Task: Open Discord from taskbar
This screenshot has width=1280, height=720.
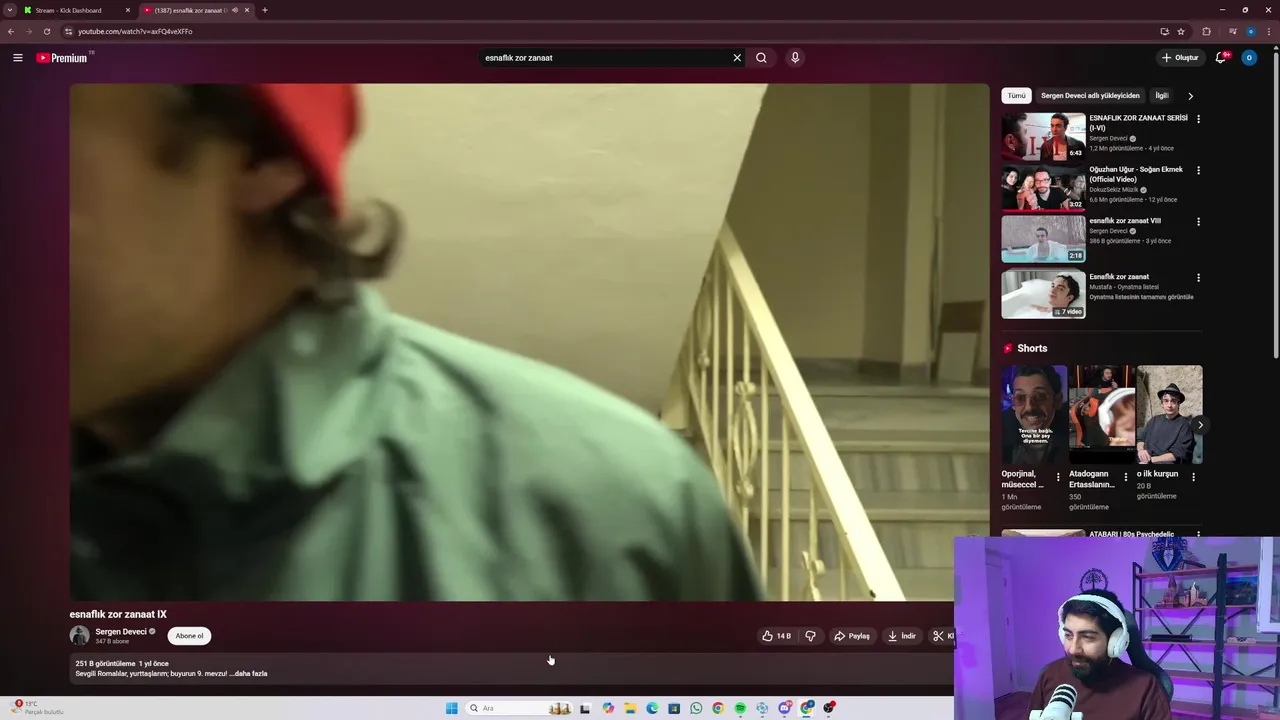Action: click(x=785, y=708)
